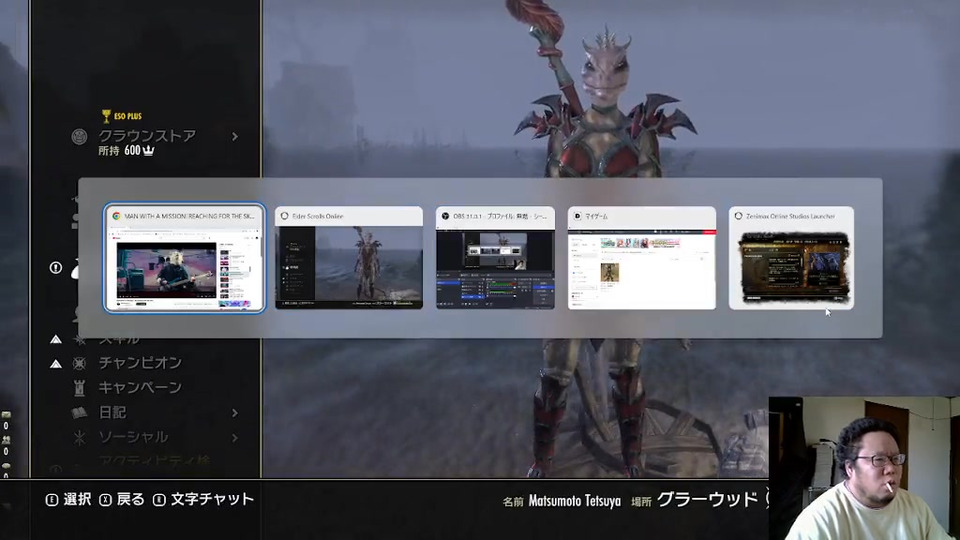This screenshot has width=960, height=540.
Task: Click the 選択 key prompt
Action: point(69,500)
